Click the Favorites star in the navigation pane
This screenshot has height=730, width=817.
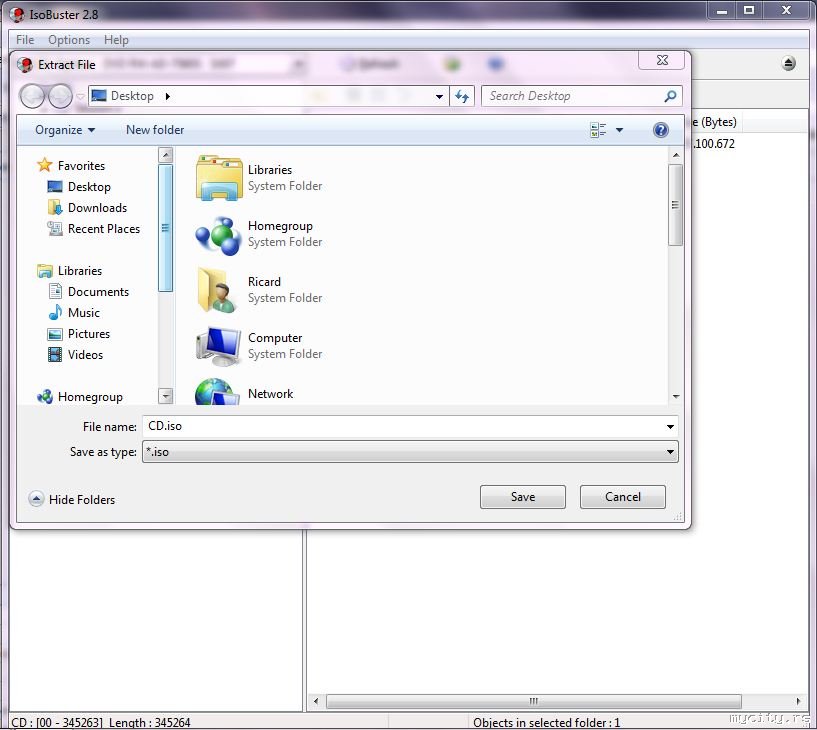(45, 165)
